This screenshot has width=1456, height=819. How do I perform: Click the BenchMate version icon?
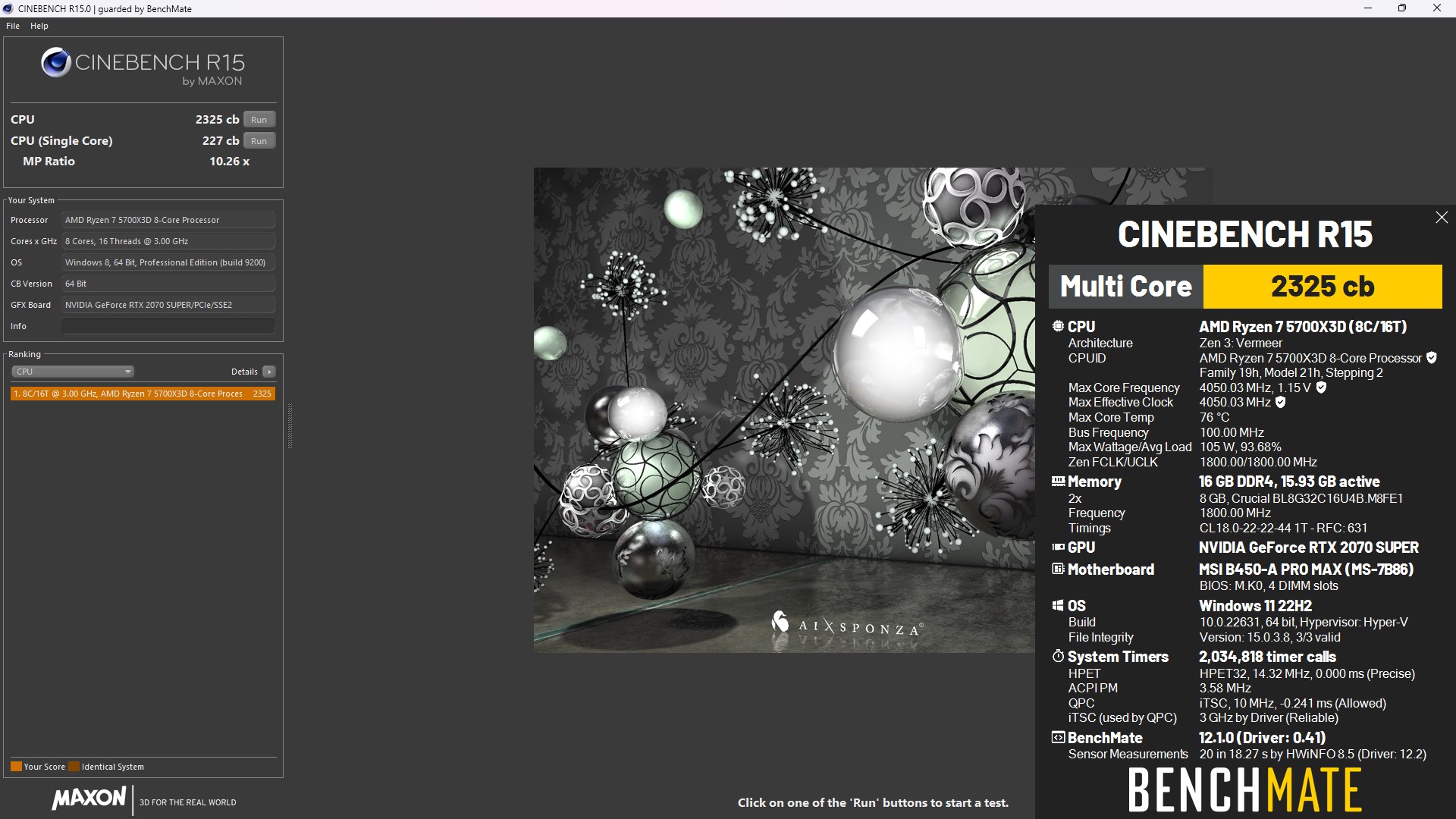(1058, 737)
